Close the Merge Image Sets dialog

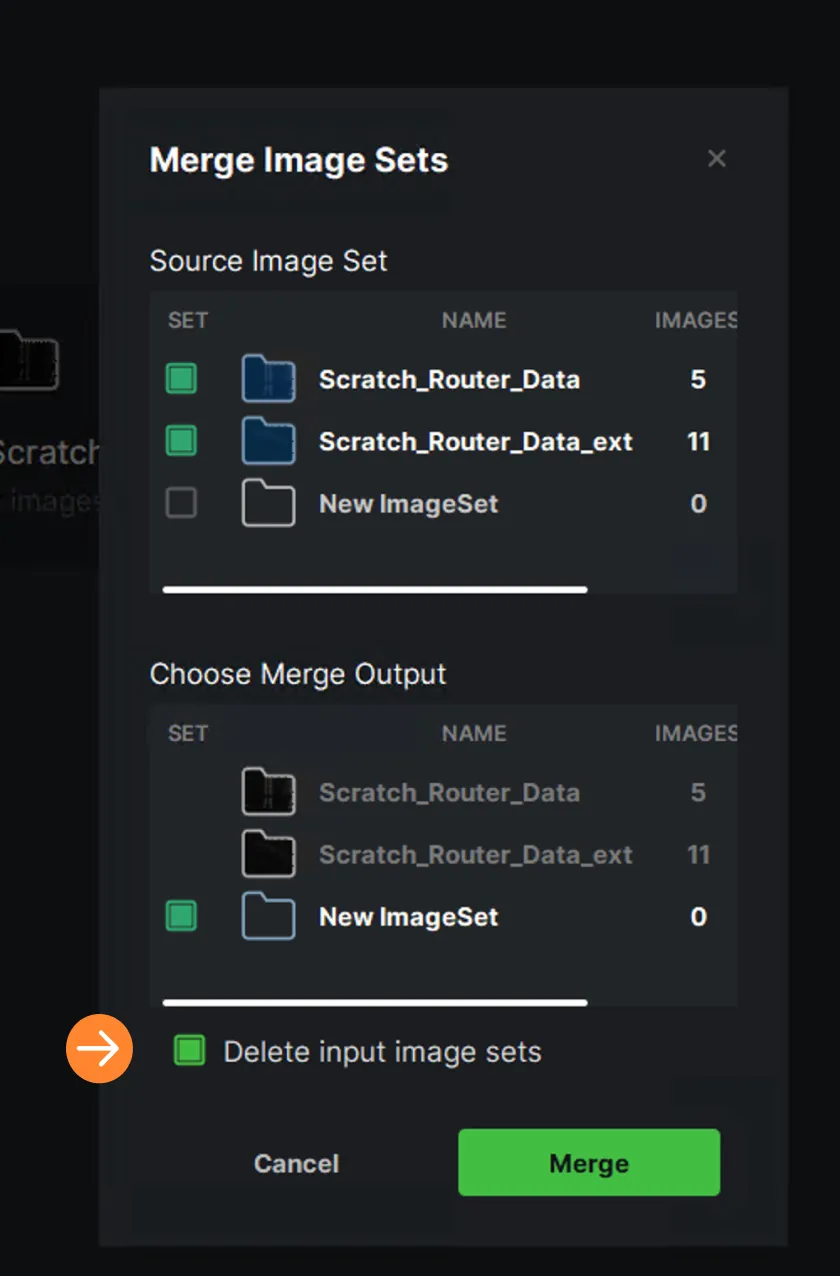[716, 158]
